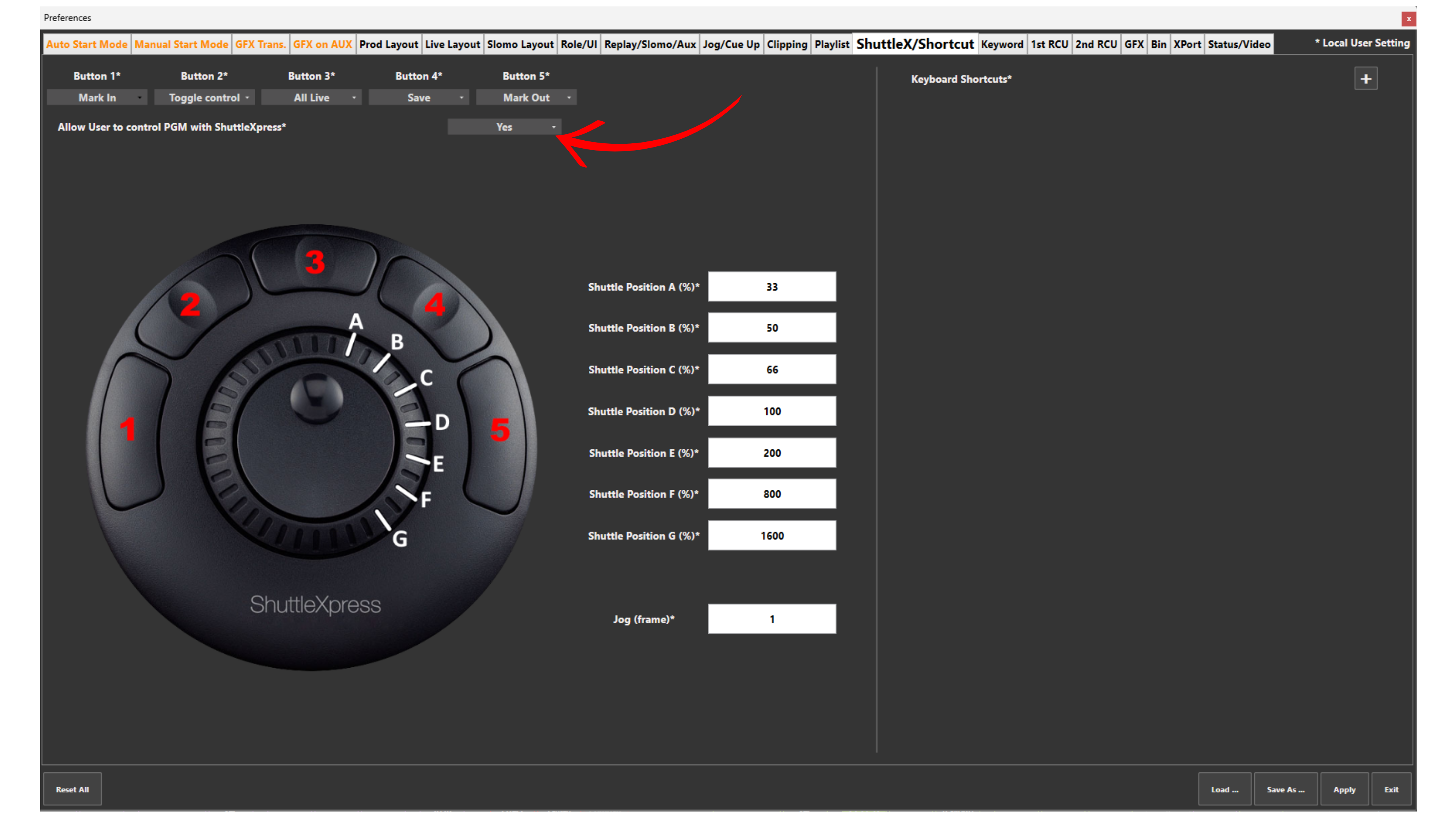Click the 'Keyboard Shortcuts*' heading
1456x819 pixels.
click(962, 79)
